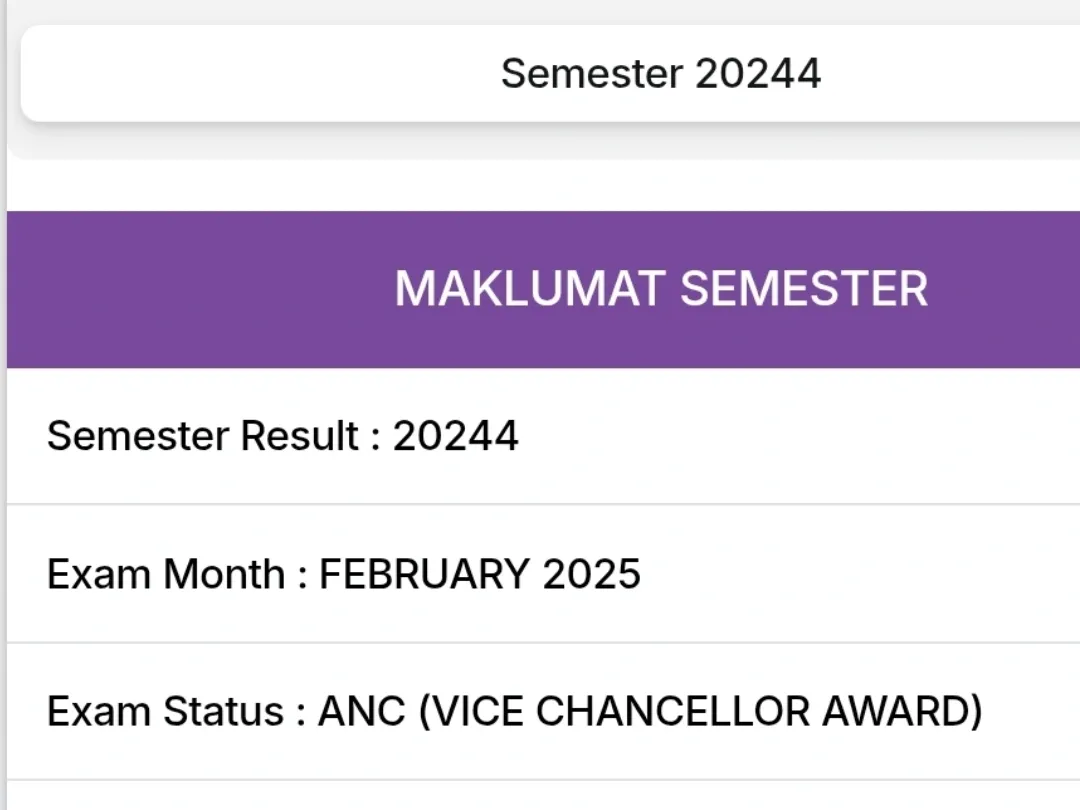The height and width of the screenshot is (810, 1080).
Task: Click the gray gap above the purple header
Action: 540,185
